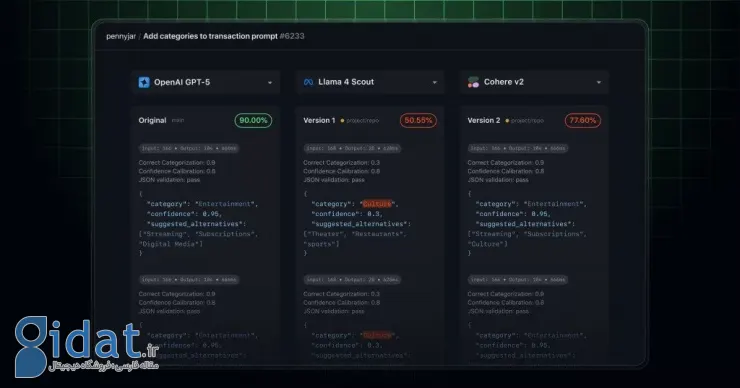Open the Llama 4 Scout dropdown arrow
The height and width of the screenshot is (388, 740).
(x=435, y=83)
